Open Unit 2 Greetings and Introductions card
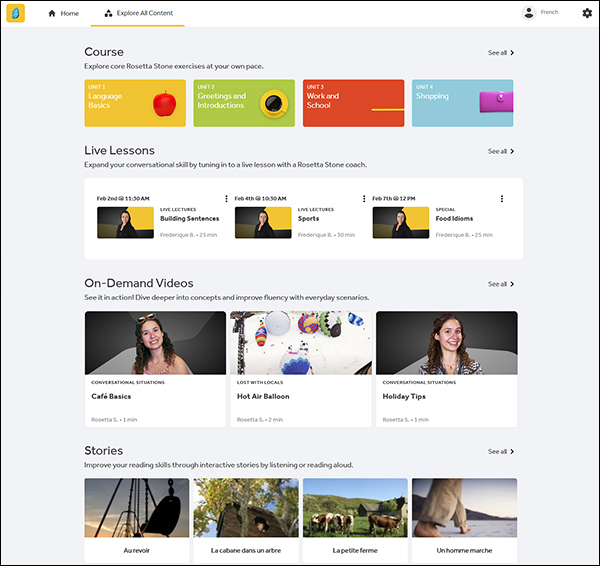This screenshot has width=600, height=566. click(x=244, y=103)
